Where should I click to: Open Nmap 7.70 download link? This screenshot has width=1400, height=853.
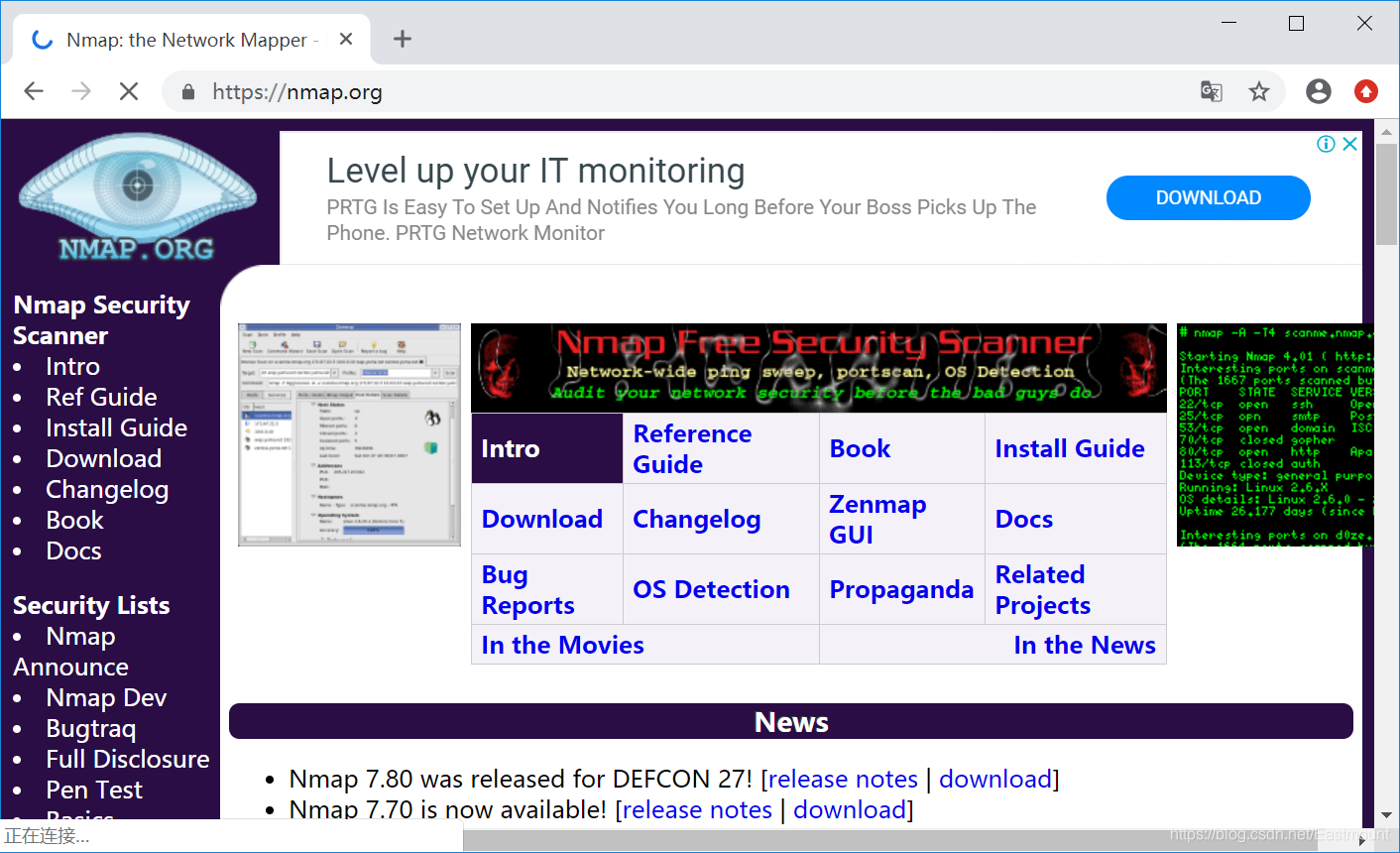[850, 809]
